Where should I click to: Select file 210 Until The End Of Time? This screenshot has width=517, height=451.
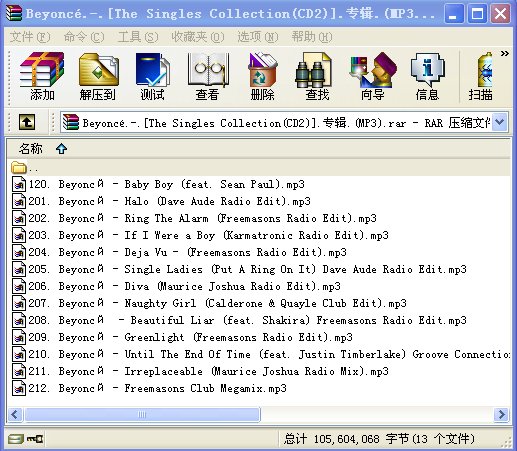[x=260, y=354]
